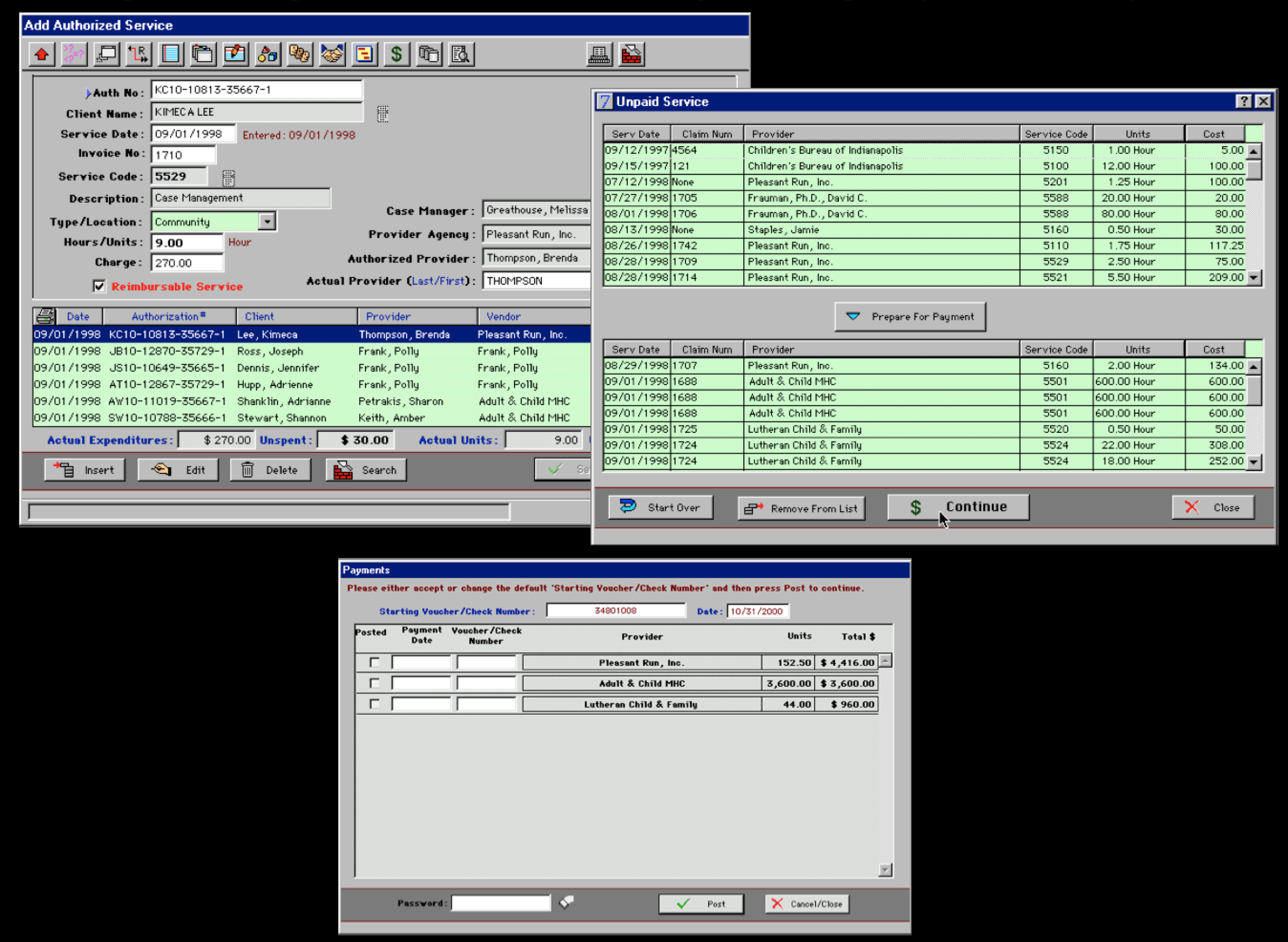Click the Auth No input field

click(x=257, y=90)
